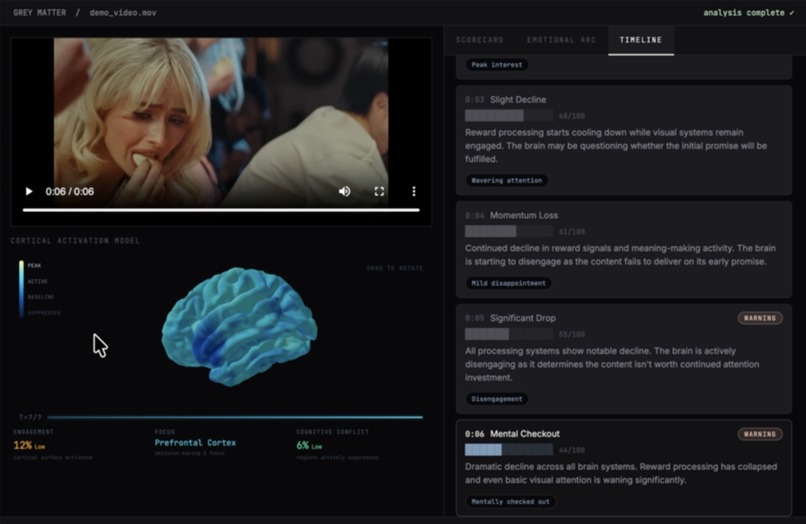
Task: Mute the video volume speaker icon
Action: point(344,191)
